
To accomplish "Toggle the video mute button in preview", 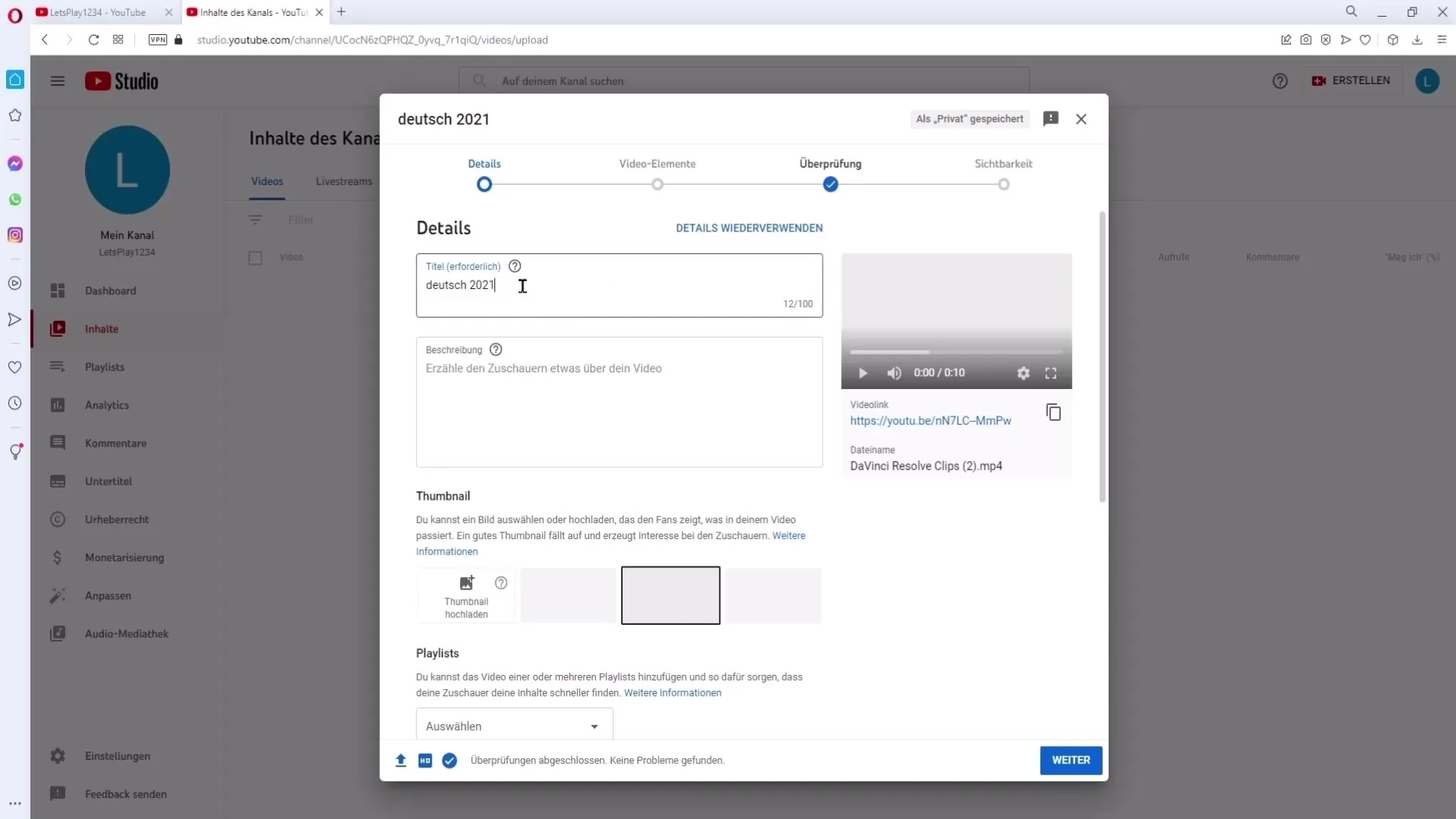I will tap(893, 372).
